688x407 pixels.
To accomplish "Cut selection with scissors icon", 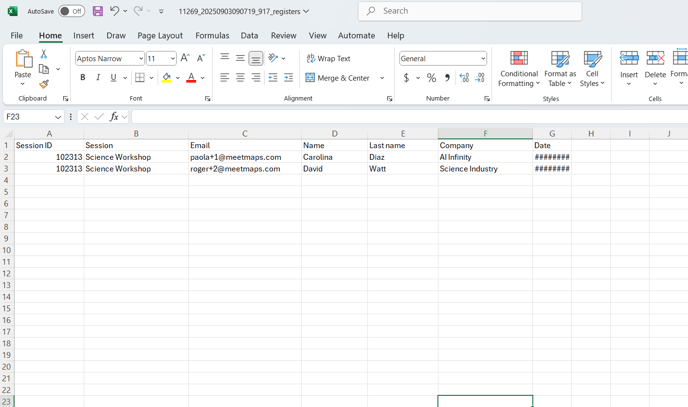I will (x=43, y=54).
